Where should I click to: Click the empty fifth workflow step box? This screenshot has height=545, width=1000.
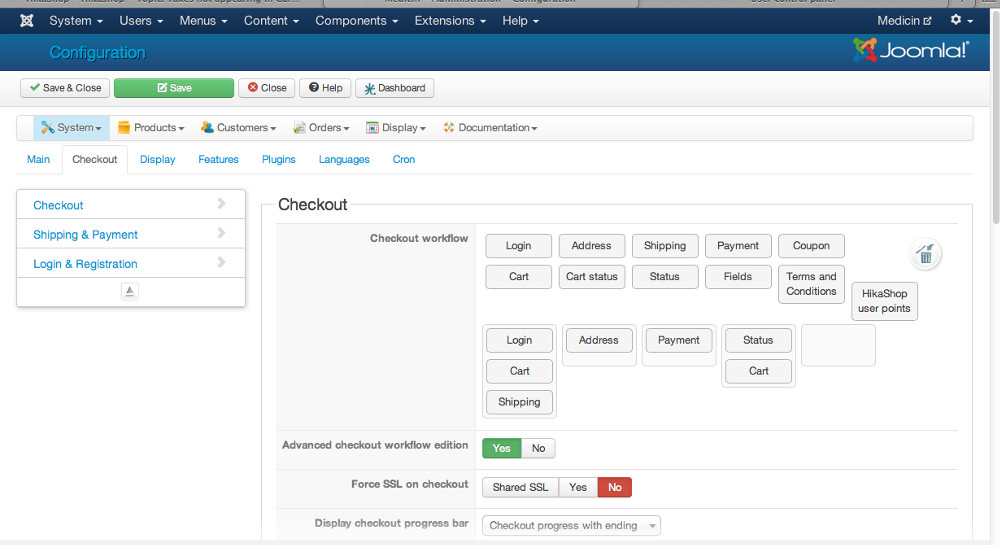pyautogui.click(x=838, y=345)
